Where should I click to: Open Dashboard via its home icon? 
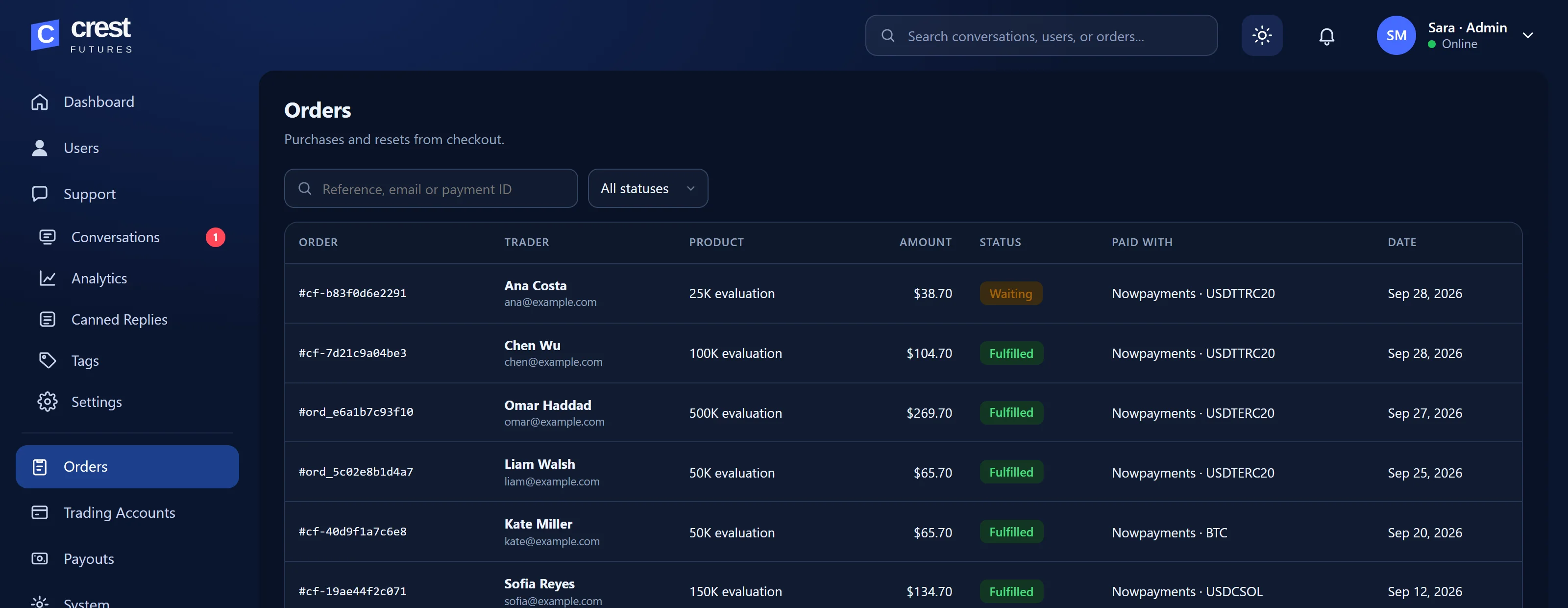pyautogui.click(x=40, y=101)
